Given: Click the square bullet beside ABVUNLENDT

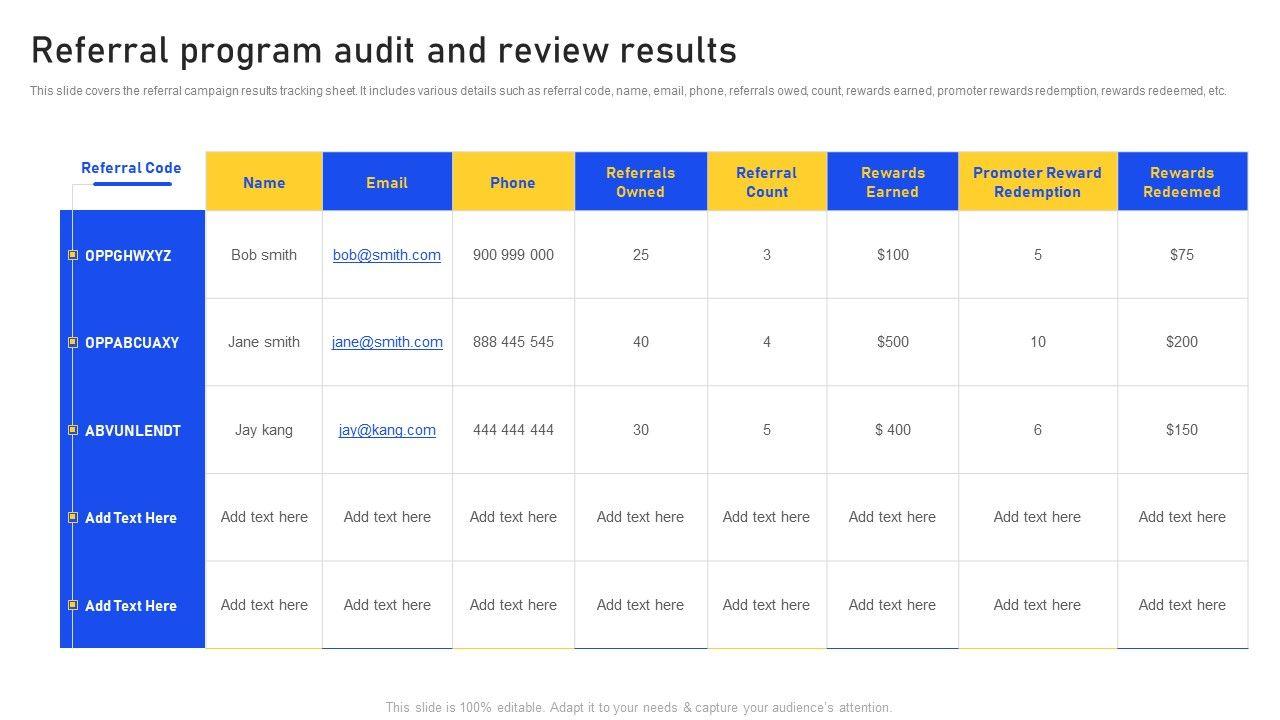Looking at the screenshot, I should (x=73, y=430).
